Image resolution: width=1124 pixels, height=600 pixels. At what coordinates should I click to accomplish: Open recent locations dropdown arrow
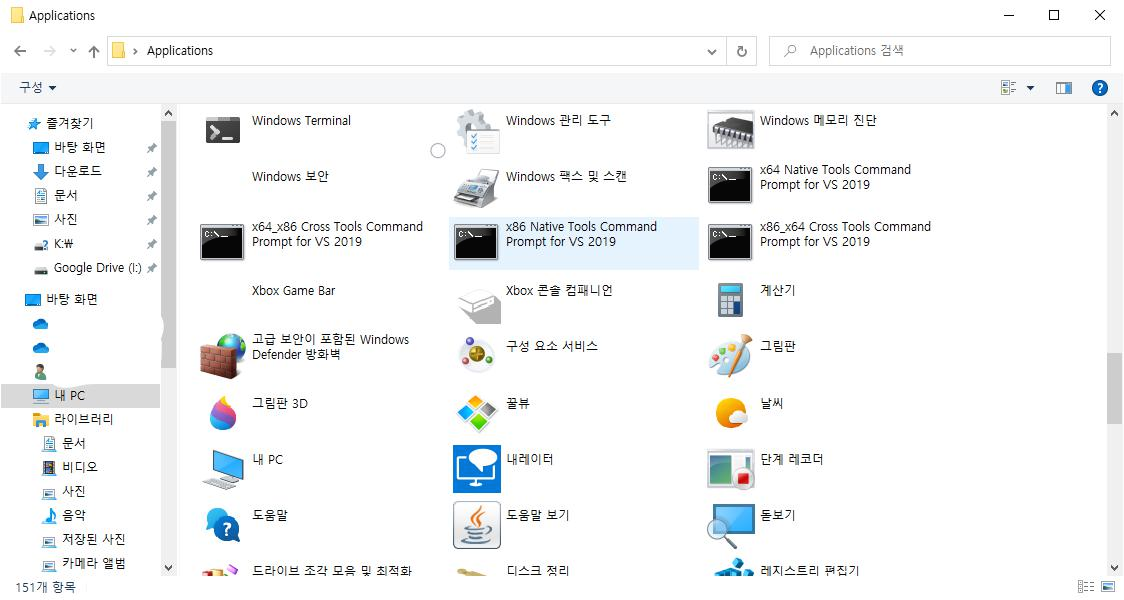(x=73, y=51)
